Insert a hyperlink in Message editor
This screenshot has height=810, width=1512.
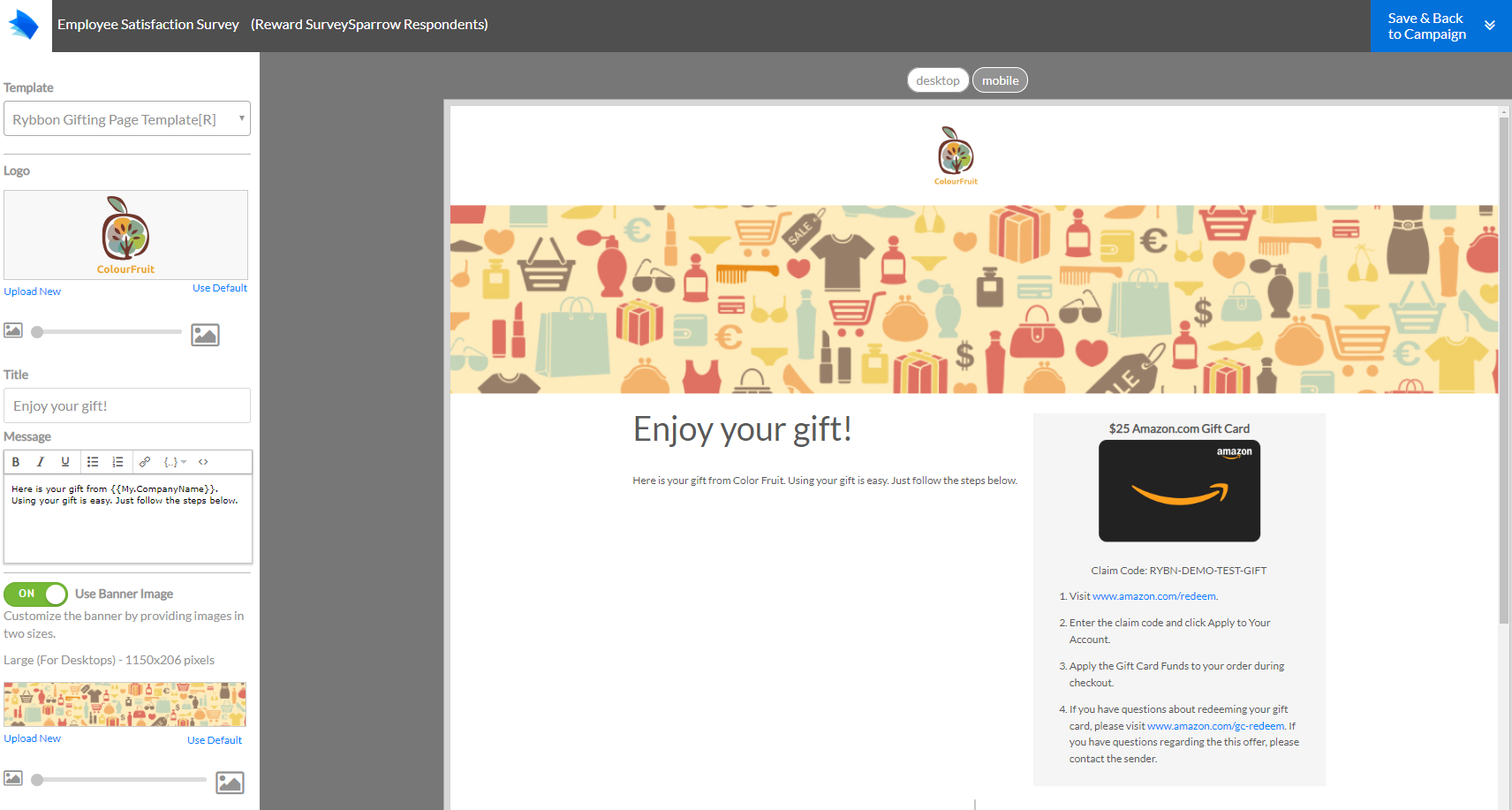click(145, 462)
